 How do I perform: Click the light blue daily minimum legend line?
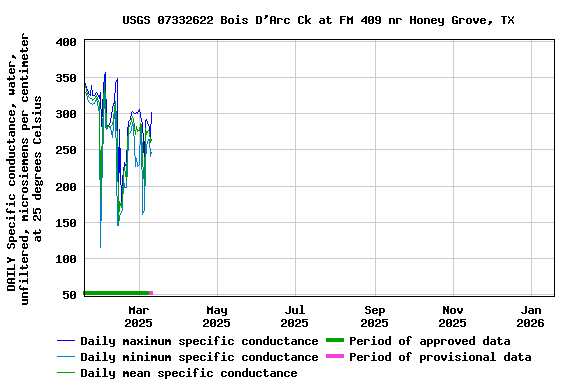66,357
